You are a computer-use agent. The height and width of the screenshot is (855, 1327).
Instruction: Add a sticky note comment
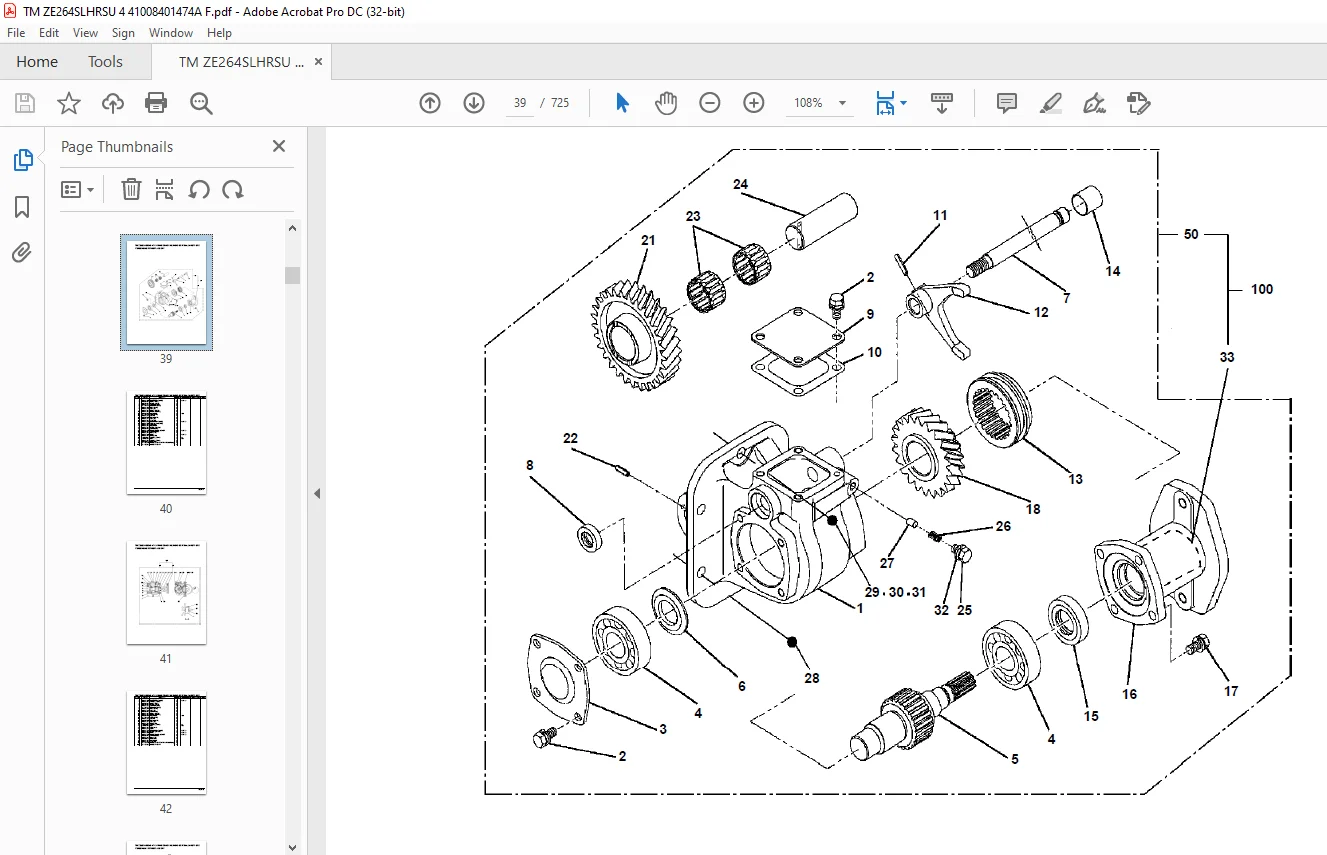(1007, 103)
